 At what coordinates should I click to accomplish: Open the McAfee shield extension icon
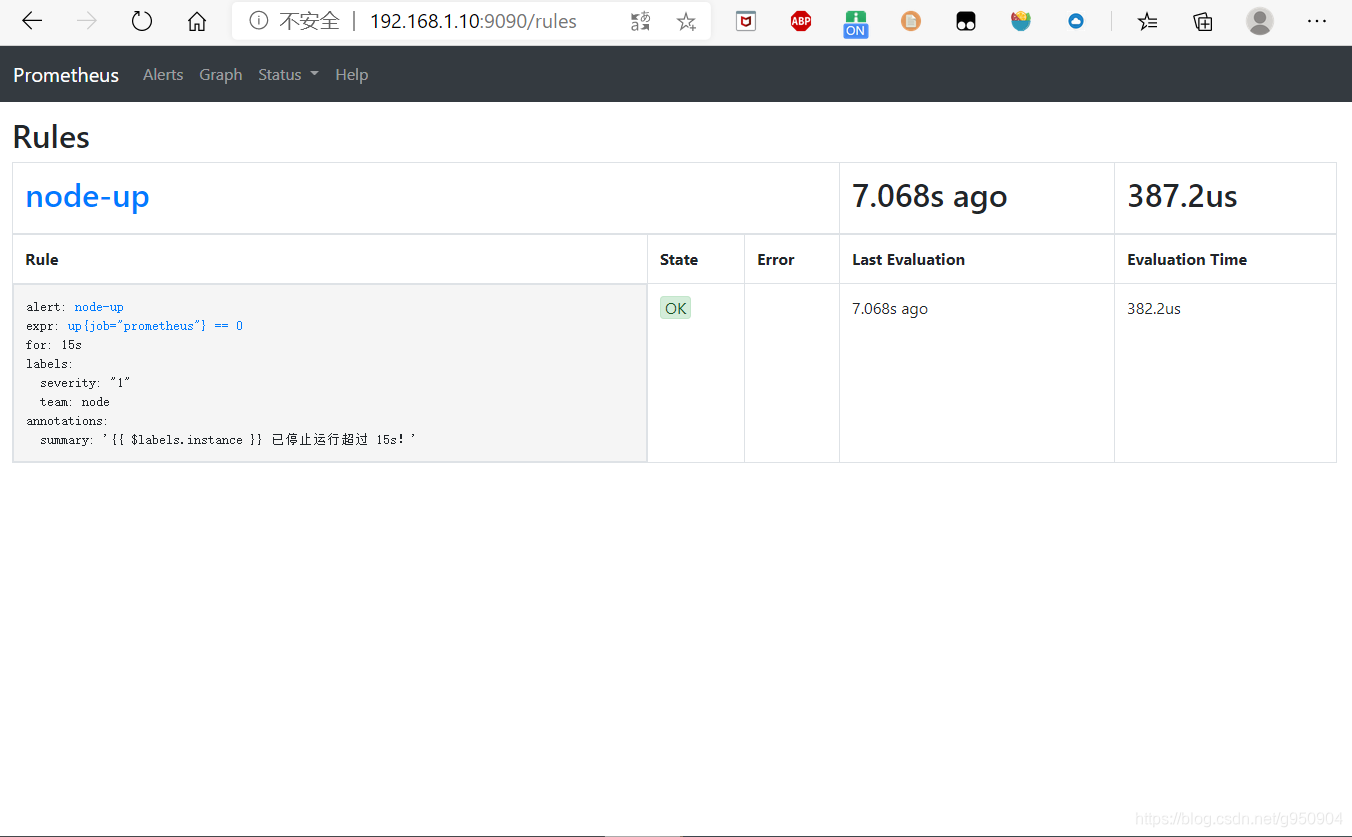pyautogui.click(x=746, y=21)
